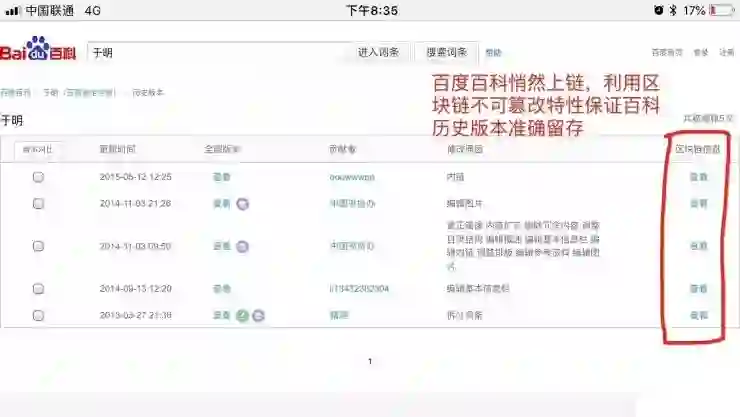Screen dimensions: 740x417
Task: Click the 编辑图片 modification reason text
Action: [465, 203]
